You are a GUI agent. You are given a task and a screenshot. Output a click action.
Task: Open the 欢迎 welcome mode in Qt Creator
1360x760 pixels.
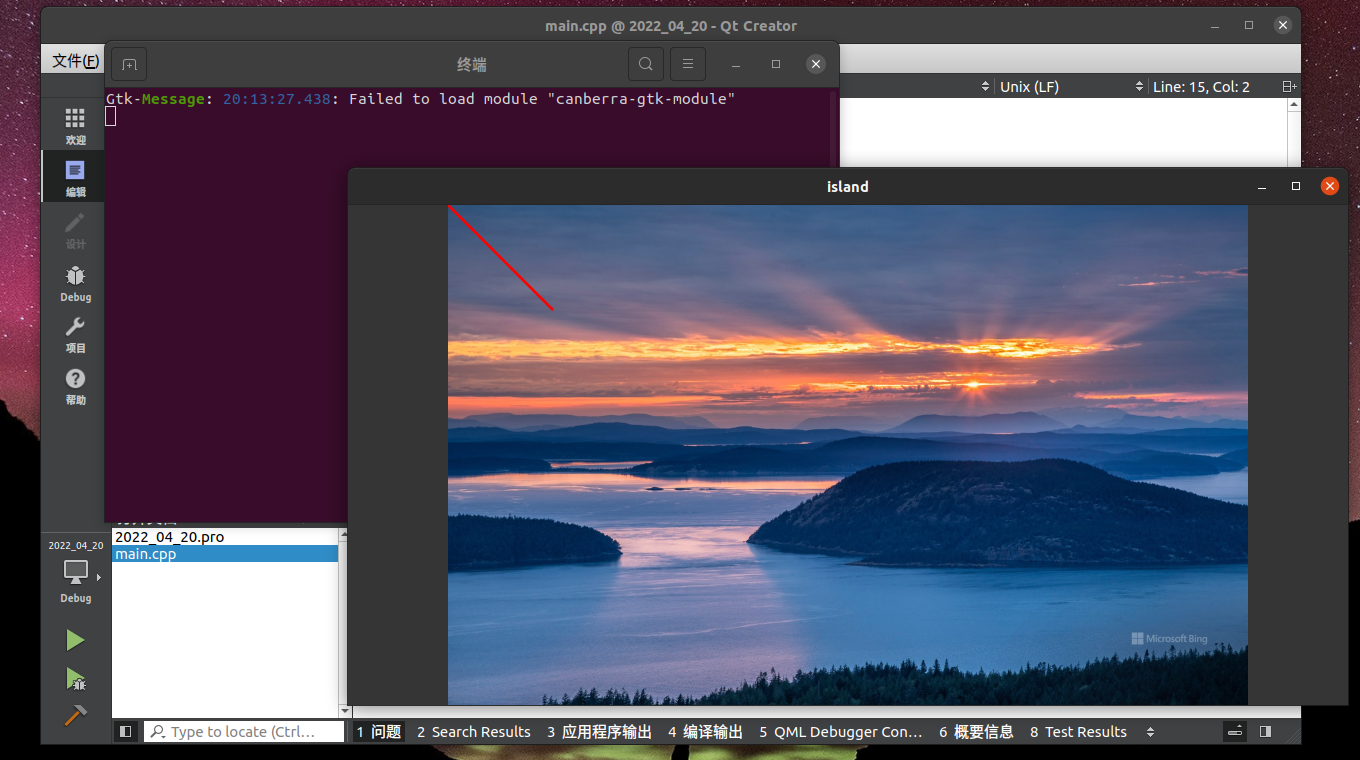click(x=75, y=126)
